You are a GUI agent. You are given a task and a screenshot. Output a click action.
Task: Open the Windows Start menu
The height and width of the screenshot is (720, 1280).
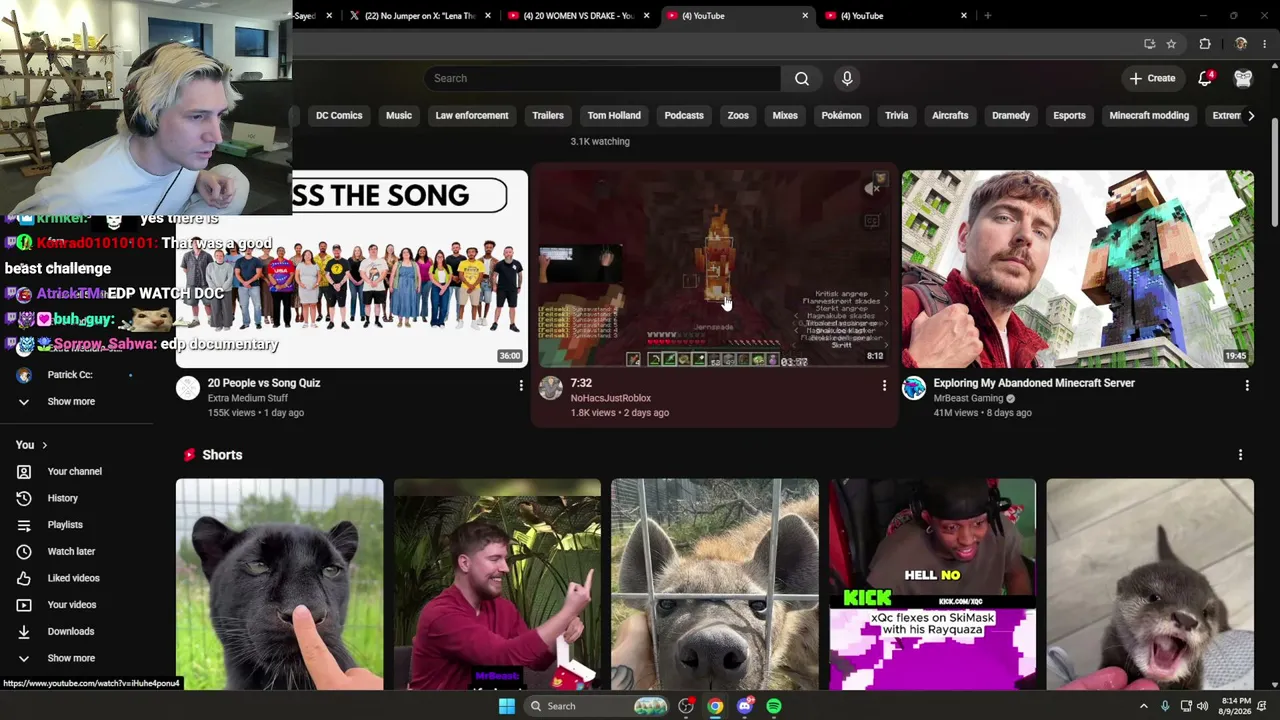coord(507,706)
